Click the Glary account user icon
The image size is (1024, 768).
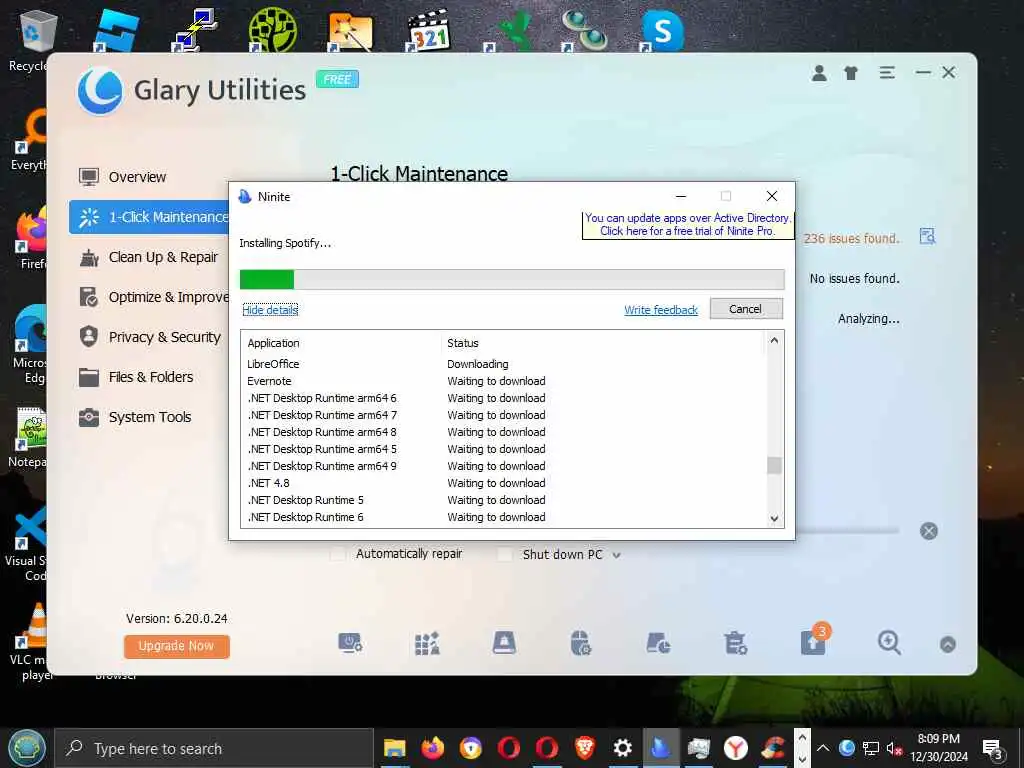pos(819,73)
